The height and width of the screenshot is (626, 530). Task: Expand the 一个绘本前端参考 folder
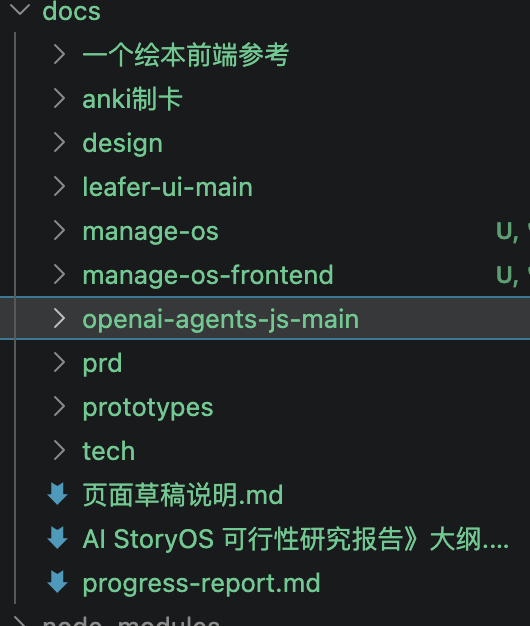coord(59,54)
